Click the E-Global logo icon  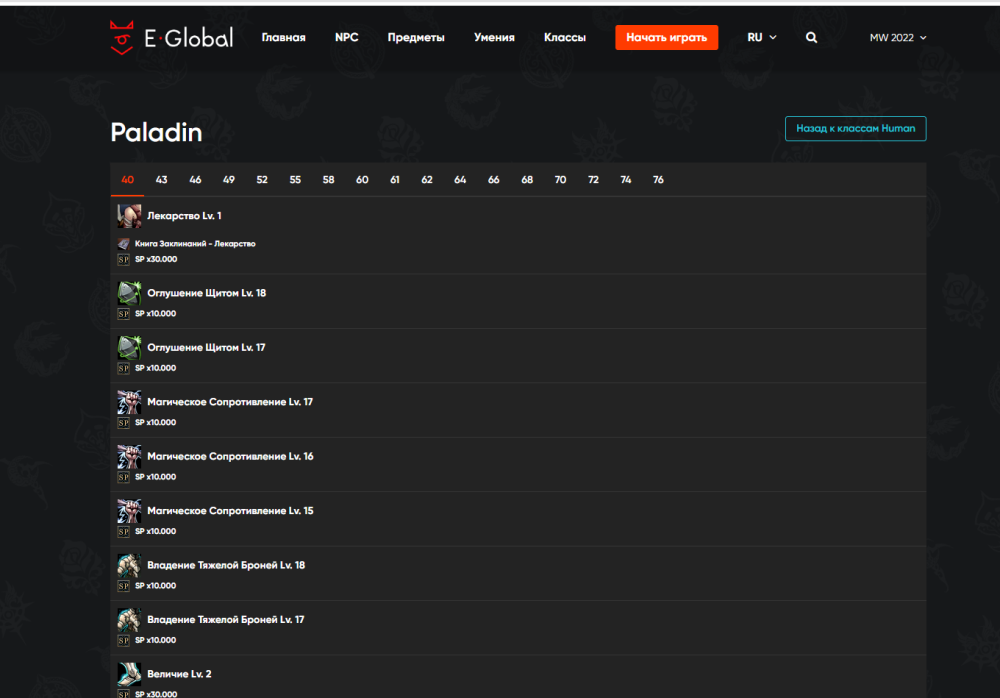coord(121,38)
